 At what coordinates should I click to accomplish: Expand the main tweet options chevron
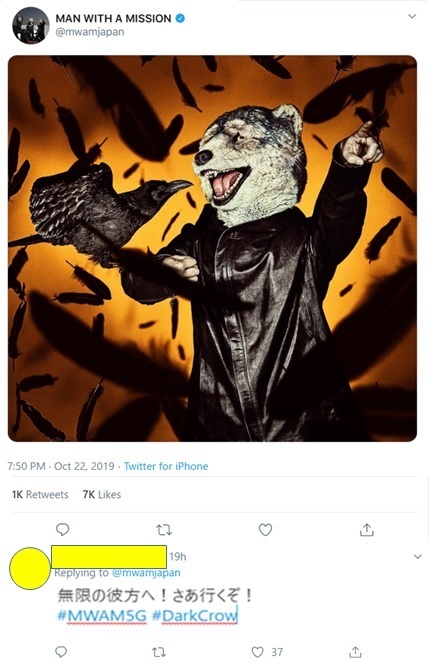pyautogui.click(x=412, y=17)
